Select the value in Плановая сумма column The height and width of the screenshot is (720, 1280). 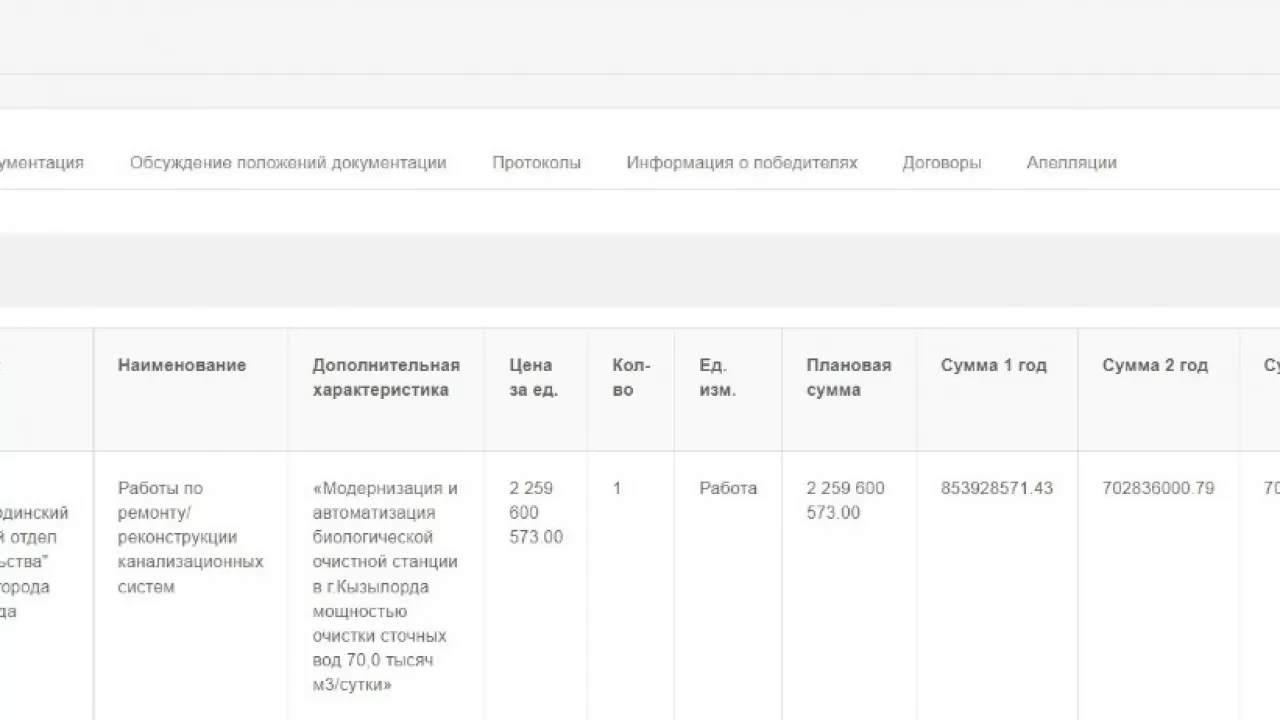(x=845, y=501)
